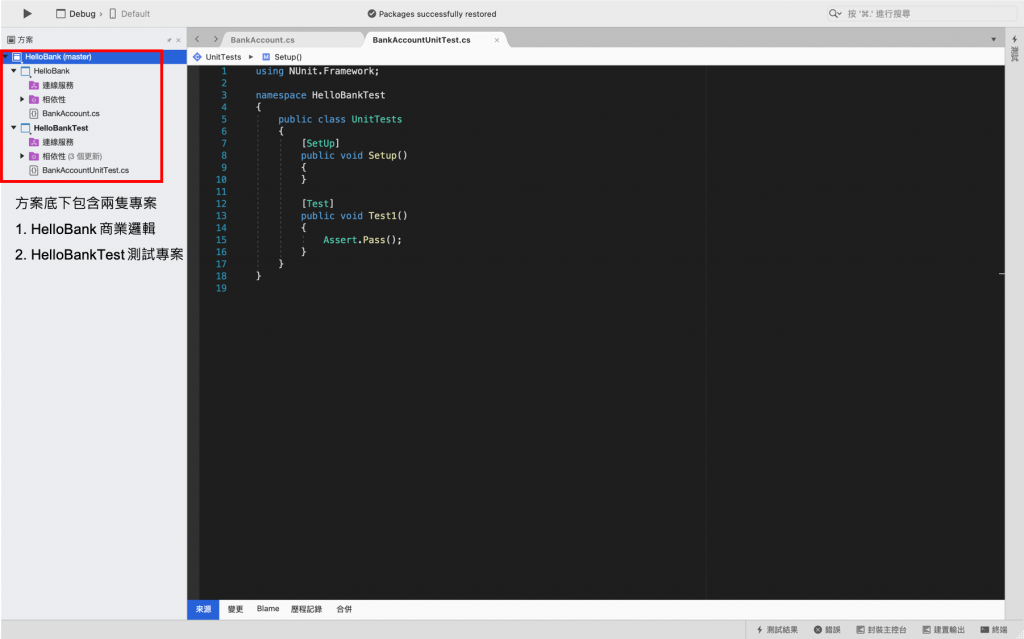Click the BankAccount.cs file icon in the tree
The width and height of the screenshot is (1024, 639).
(34, 114)
